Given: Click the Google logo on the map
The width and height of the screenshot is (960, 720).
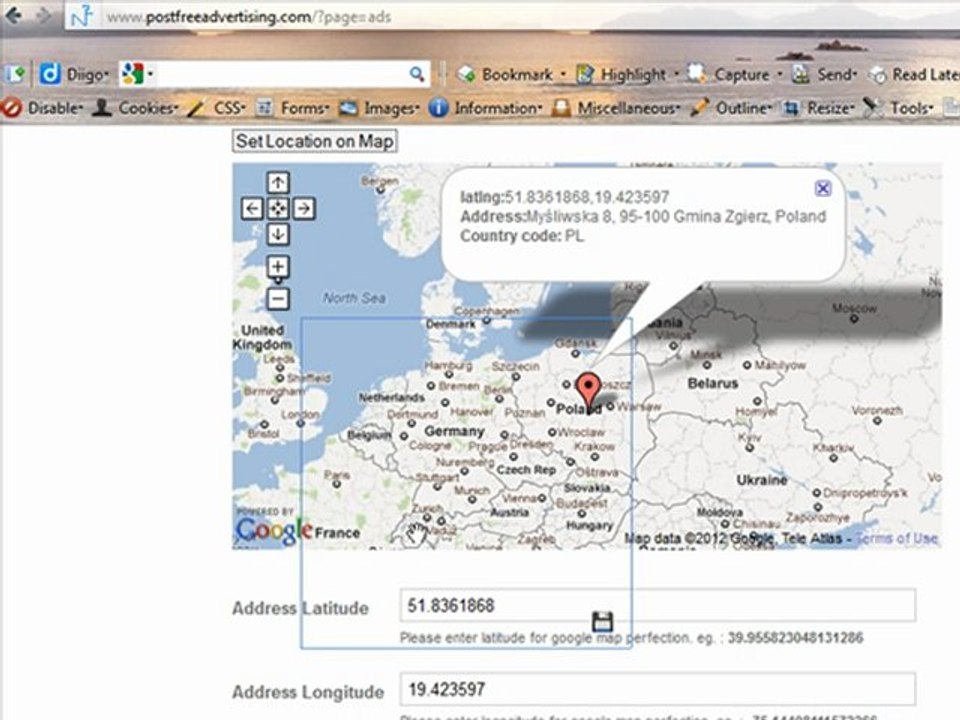Looking at the screenshot, I should (274, 530).
